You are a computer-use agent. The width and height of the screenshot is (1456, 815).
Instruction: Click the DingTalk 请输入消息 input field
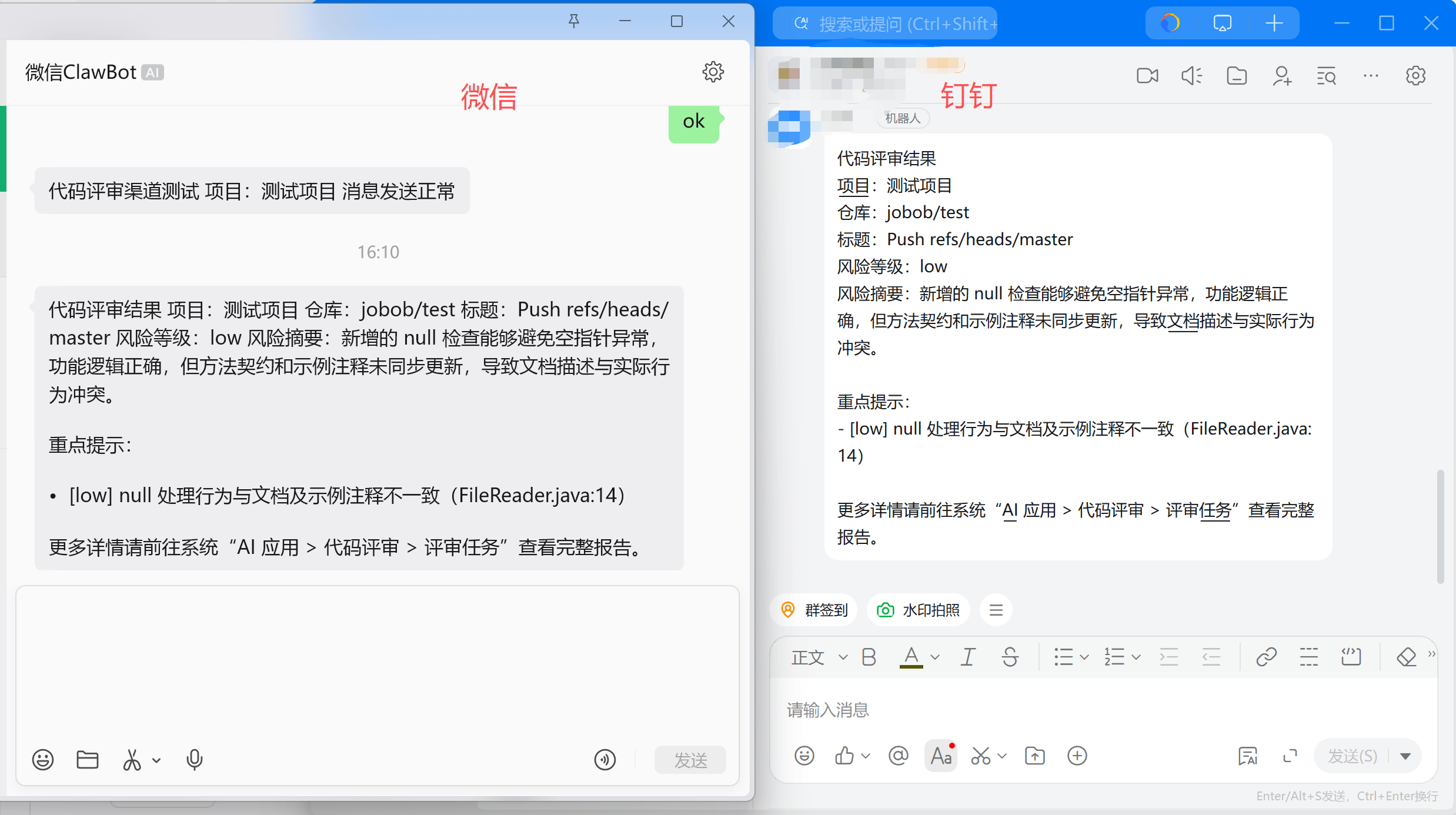[x=1103, y=710]
